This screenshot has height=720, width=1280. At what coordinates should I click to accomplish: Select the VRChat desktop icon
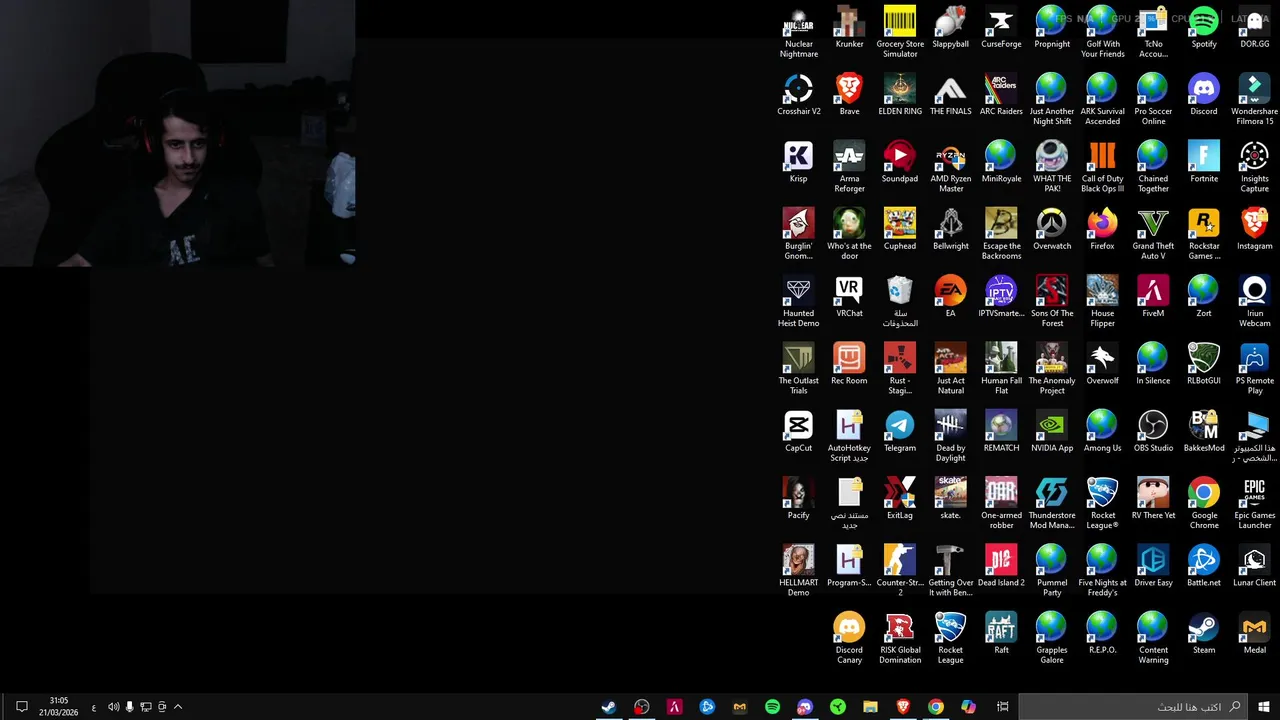point(849,296)
